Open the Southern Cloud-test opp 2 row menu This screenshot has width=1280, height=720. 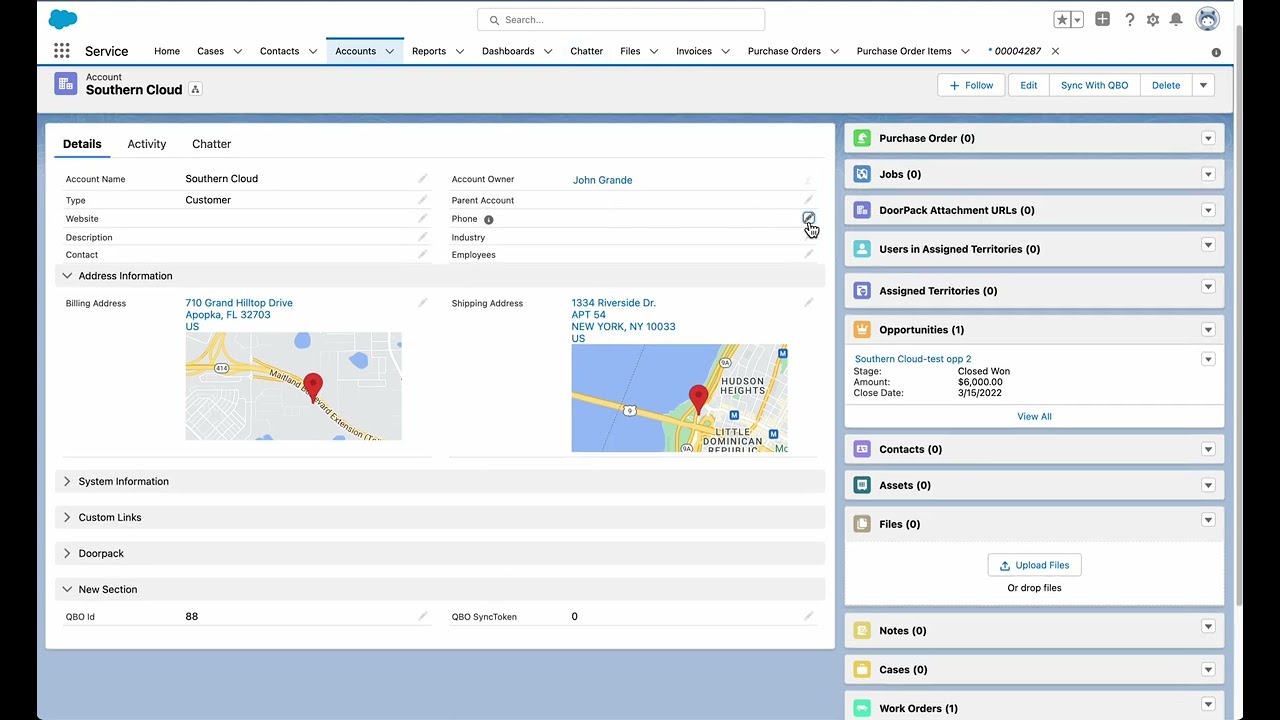(1208, 359)
